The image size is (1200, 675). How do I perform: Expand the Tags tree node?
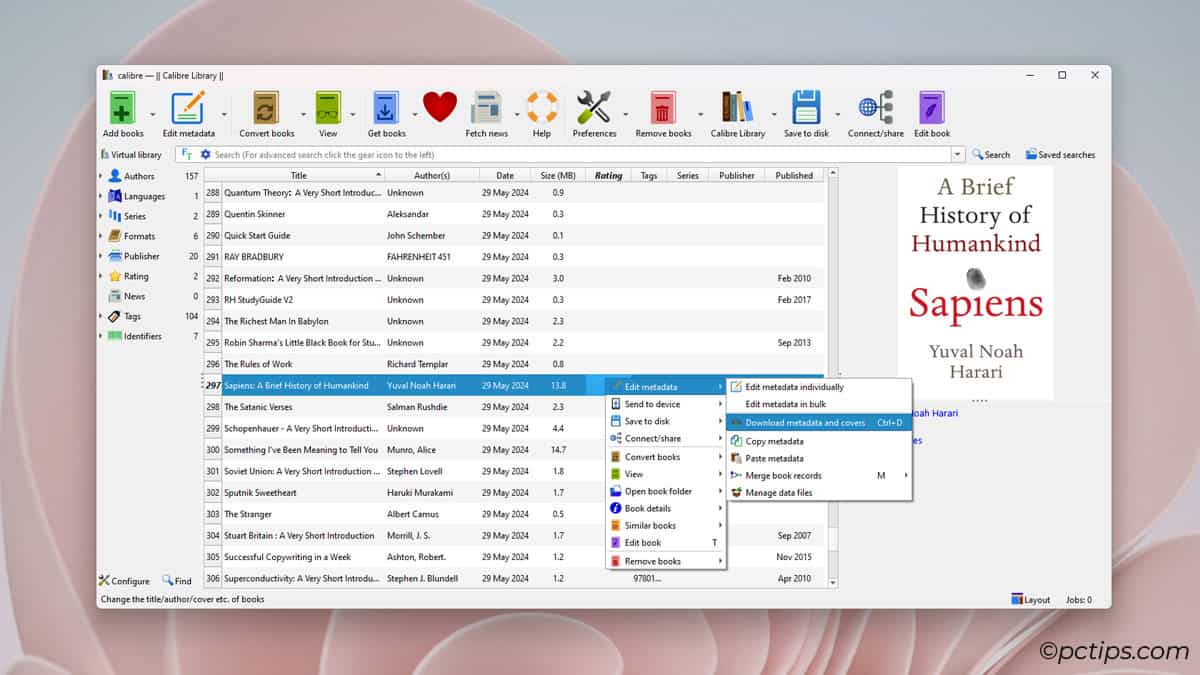click(101, 316)
